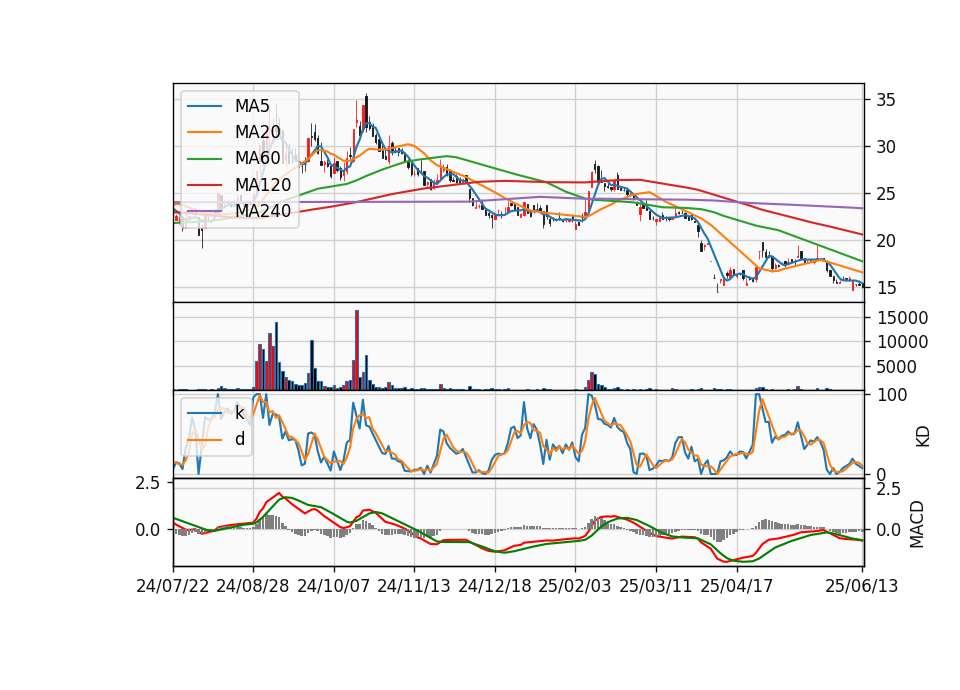Click the tallest volume bar in October
Image resolution: width=960 pixels, height=690 pixels.
[357, 350]
